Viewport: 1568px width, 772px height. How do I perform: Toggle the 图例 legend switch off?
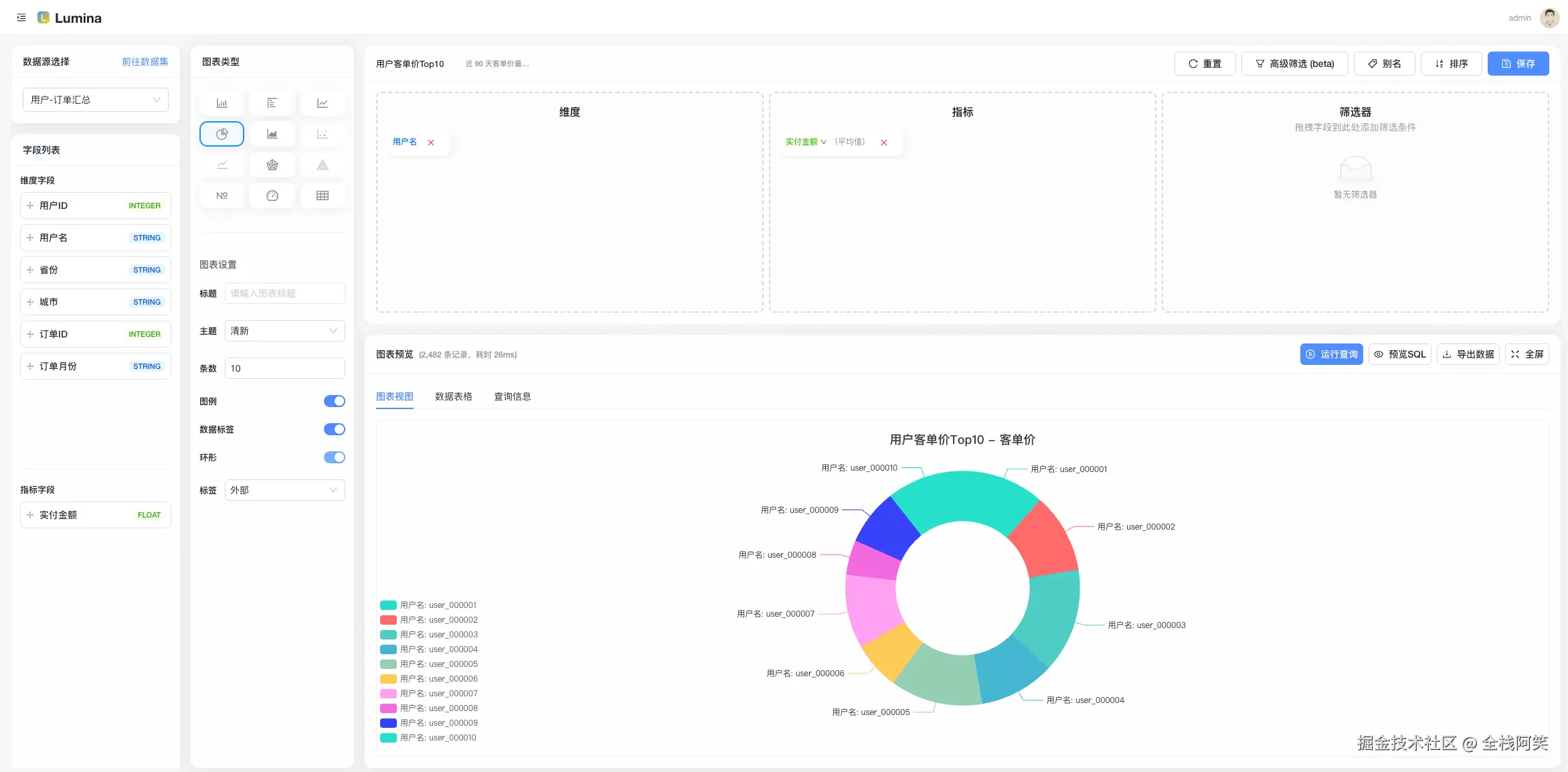point(334,401)
